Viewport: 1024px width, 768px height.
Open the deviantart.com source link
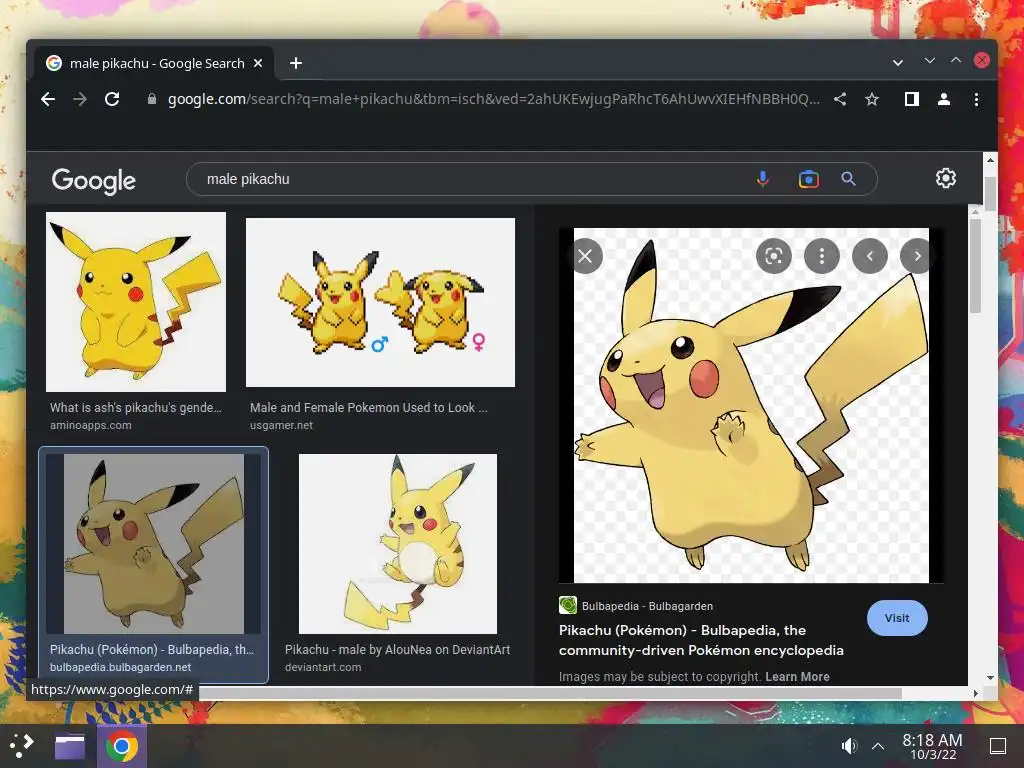323,667
